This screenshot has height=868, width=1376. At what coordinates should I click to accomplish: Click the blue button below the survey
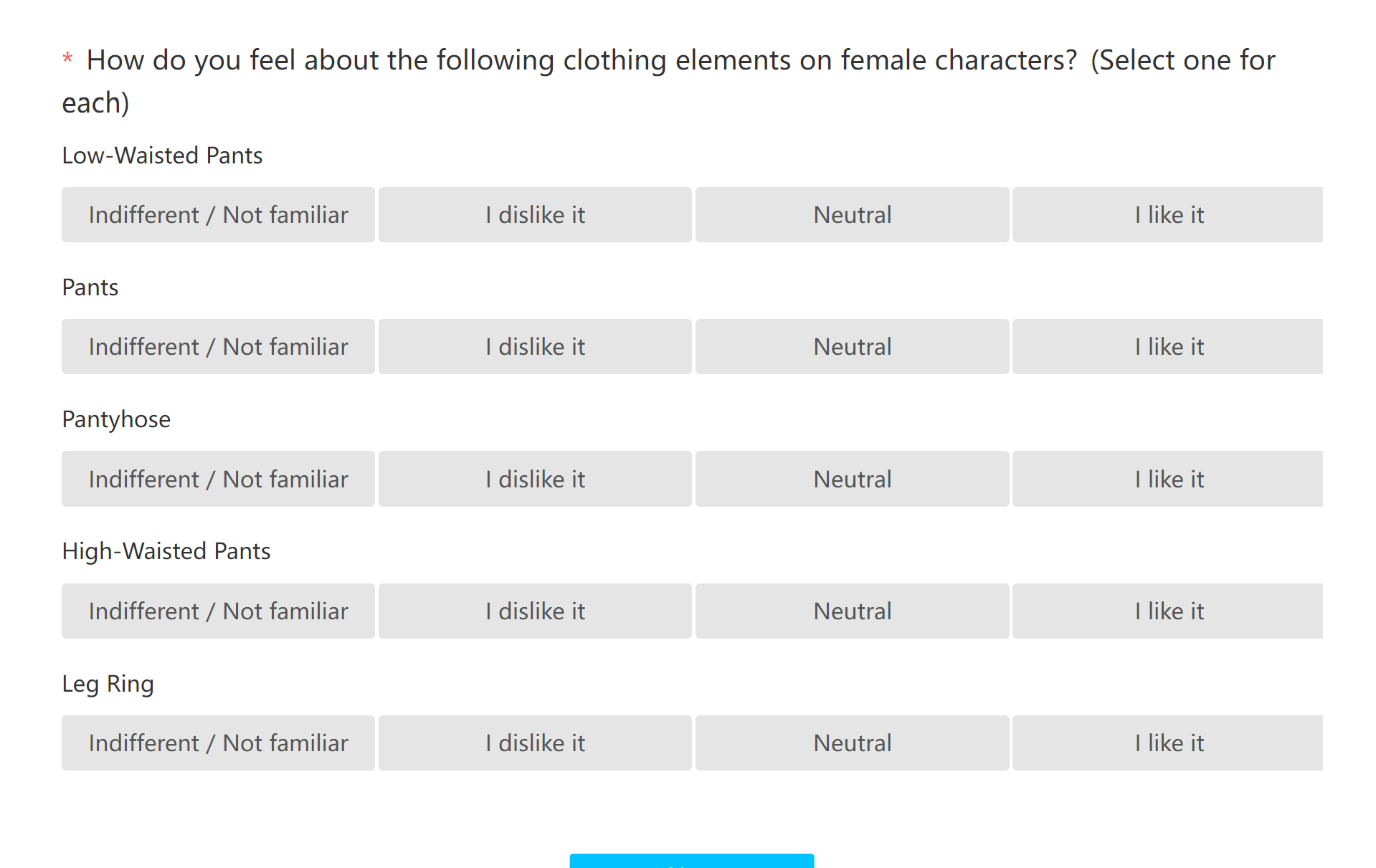coord(691,862)
